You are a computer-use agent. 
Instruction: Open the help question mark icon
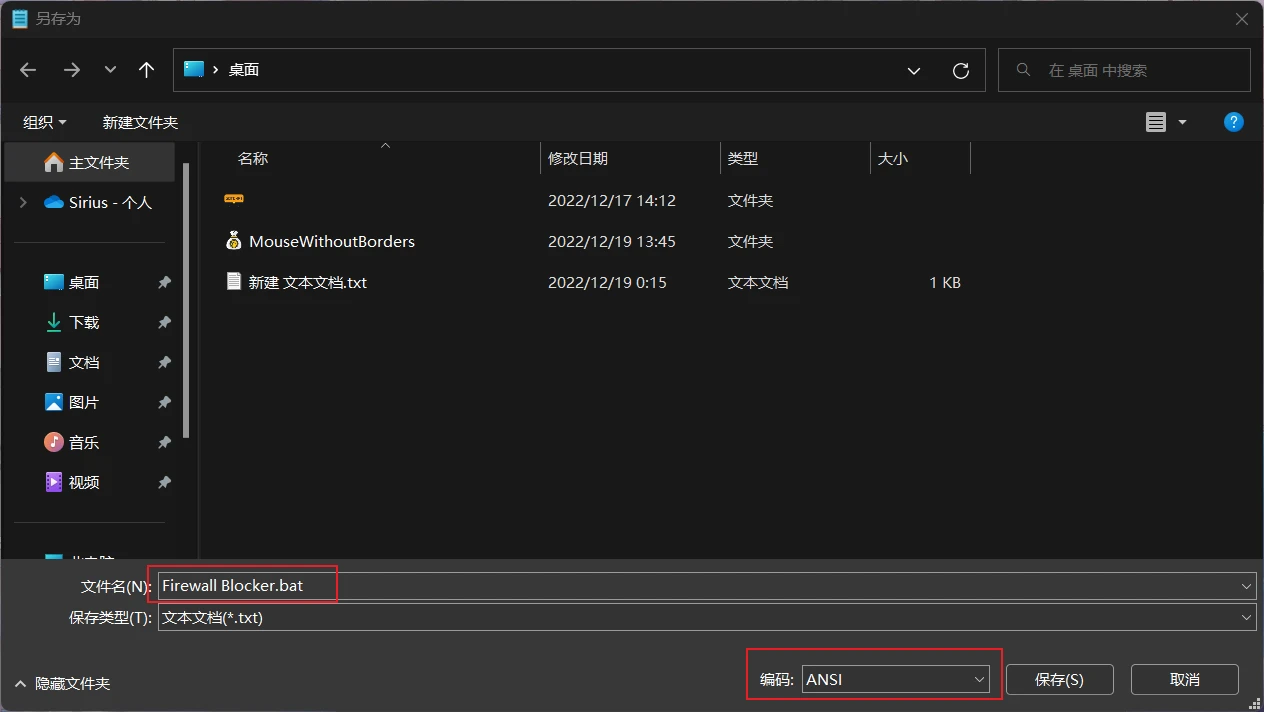pyautogui.click(x=1234, y=122)
